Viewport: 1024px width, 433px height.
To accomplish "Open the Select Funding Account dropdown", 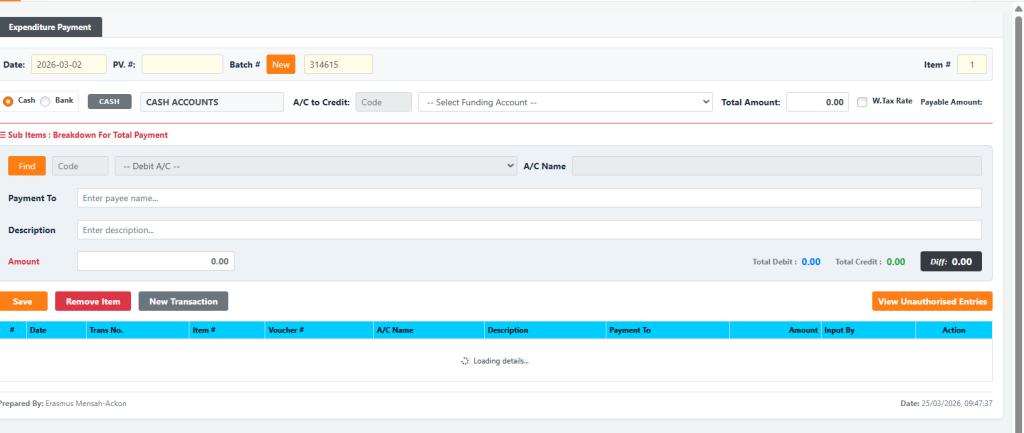I will pyautogui.click(x=565, y=102).
